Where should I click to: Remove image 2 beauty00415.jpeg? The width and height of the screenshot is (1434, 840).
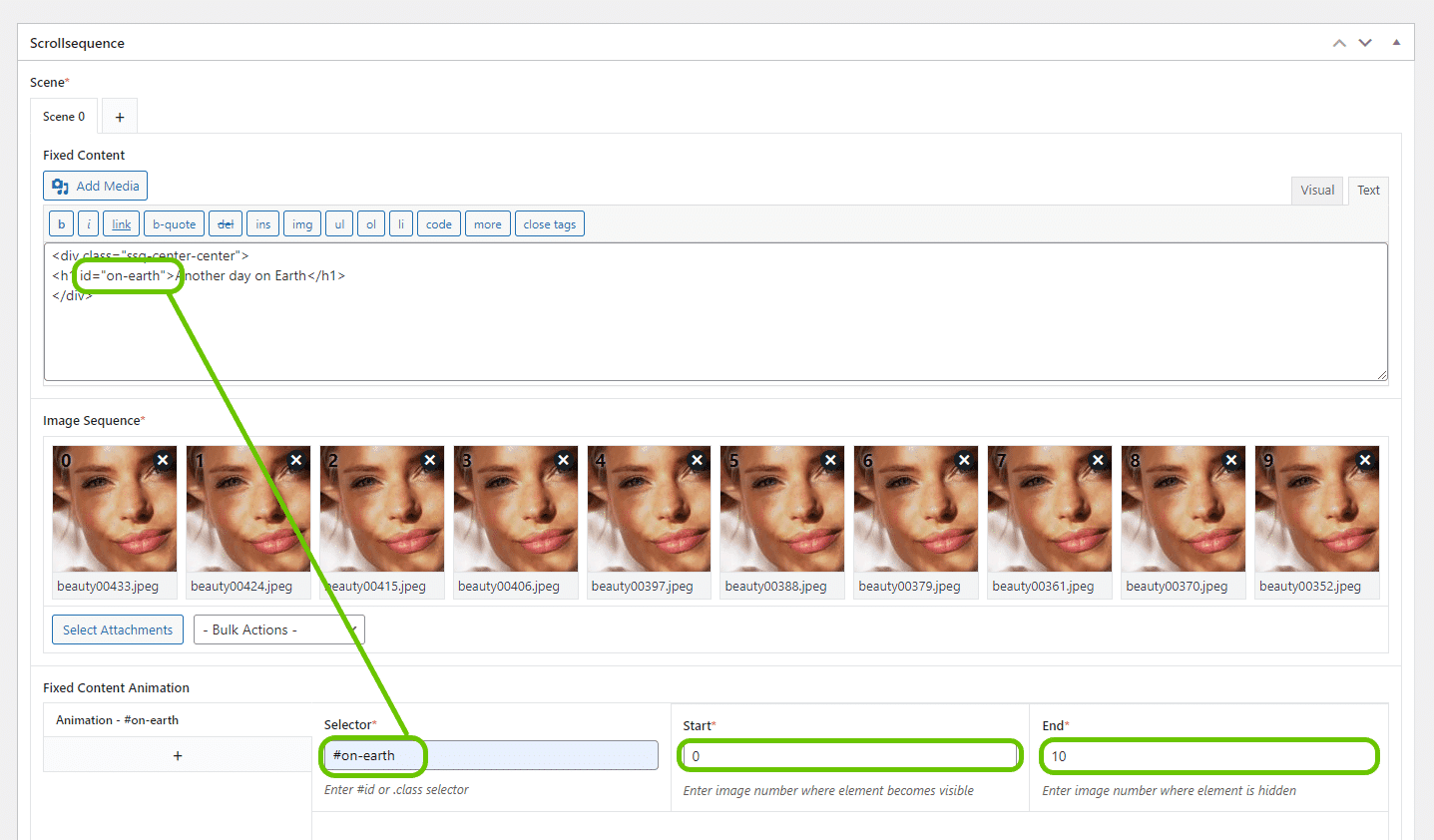pos(430,460)
